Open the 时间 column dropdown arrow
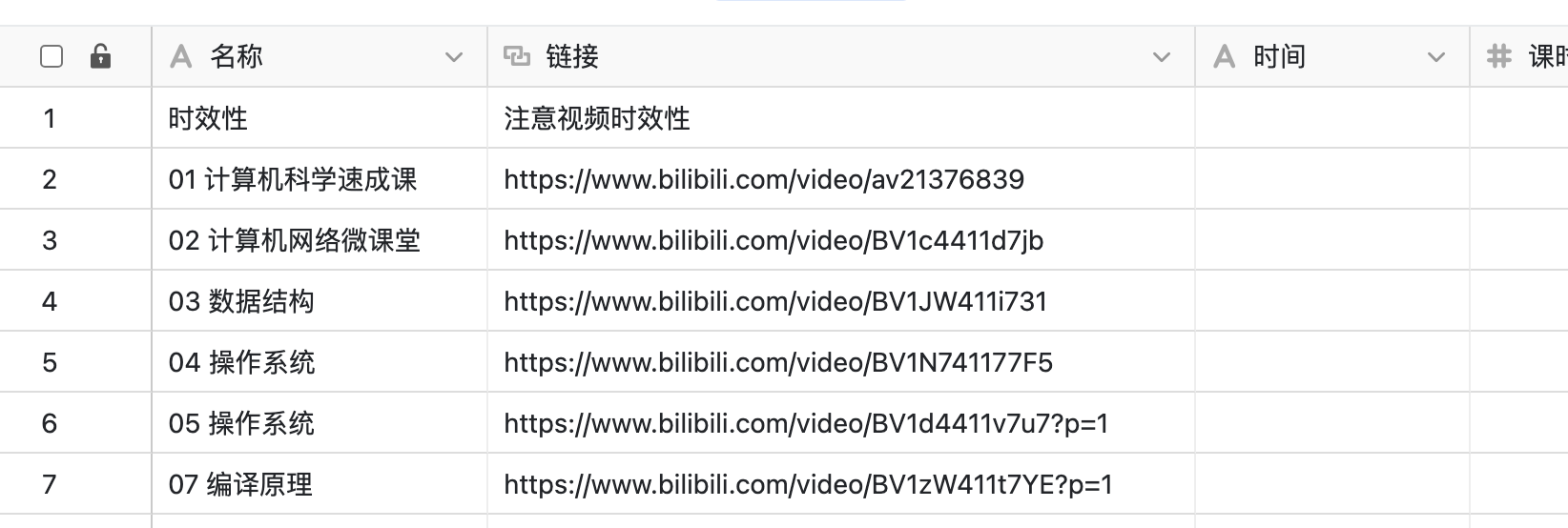1568x528 pixels. (x=1436, y=57)
